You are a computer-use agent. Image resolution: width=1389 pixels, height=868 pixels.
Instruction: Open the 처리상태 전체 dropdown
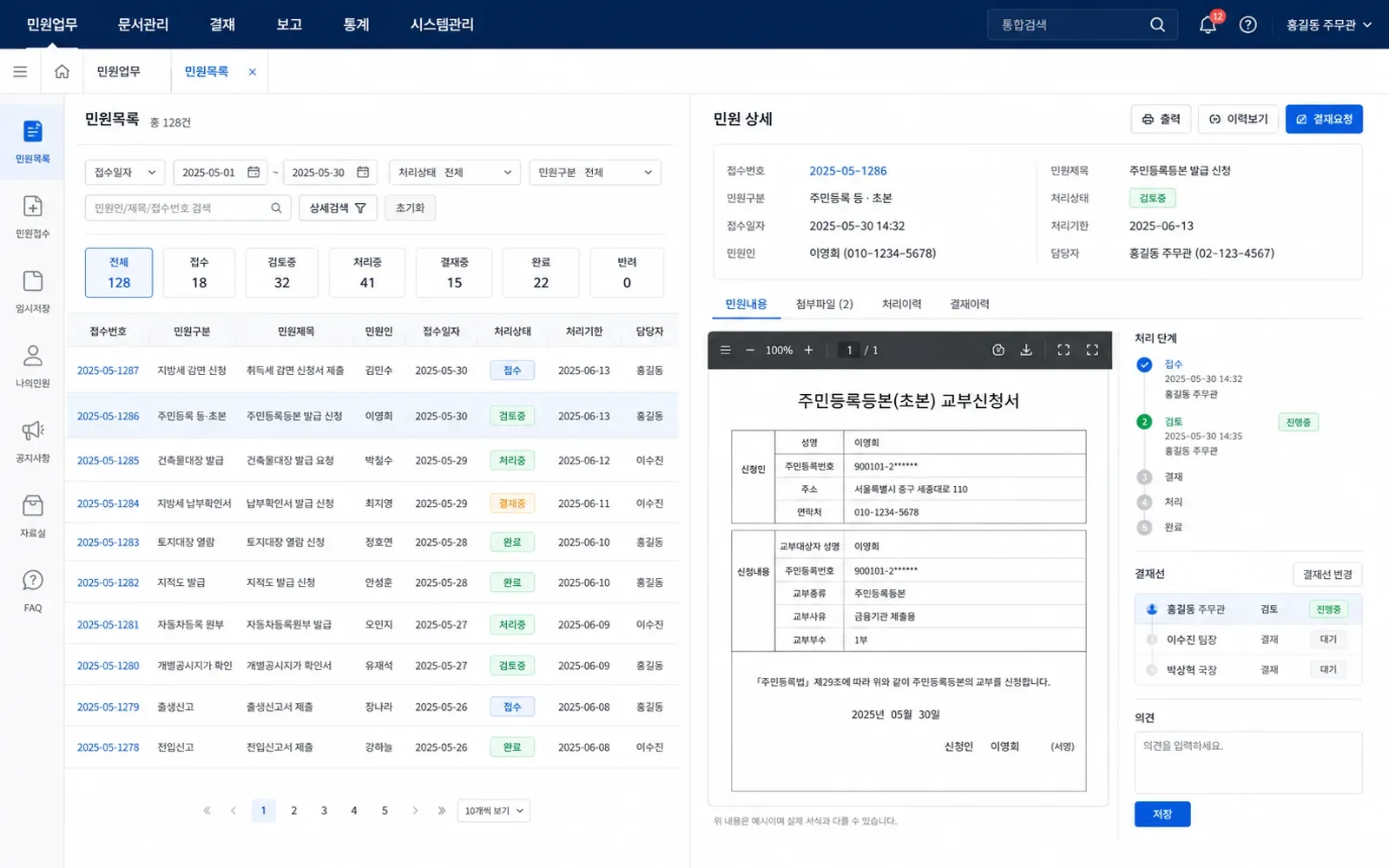455,172
